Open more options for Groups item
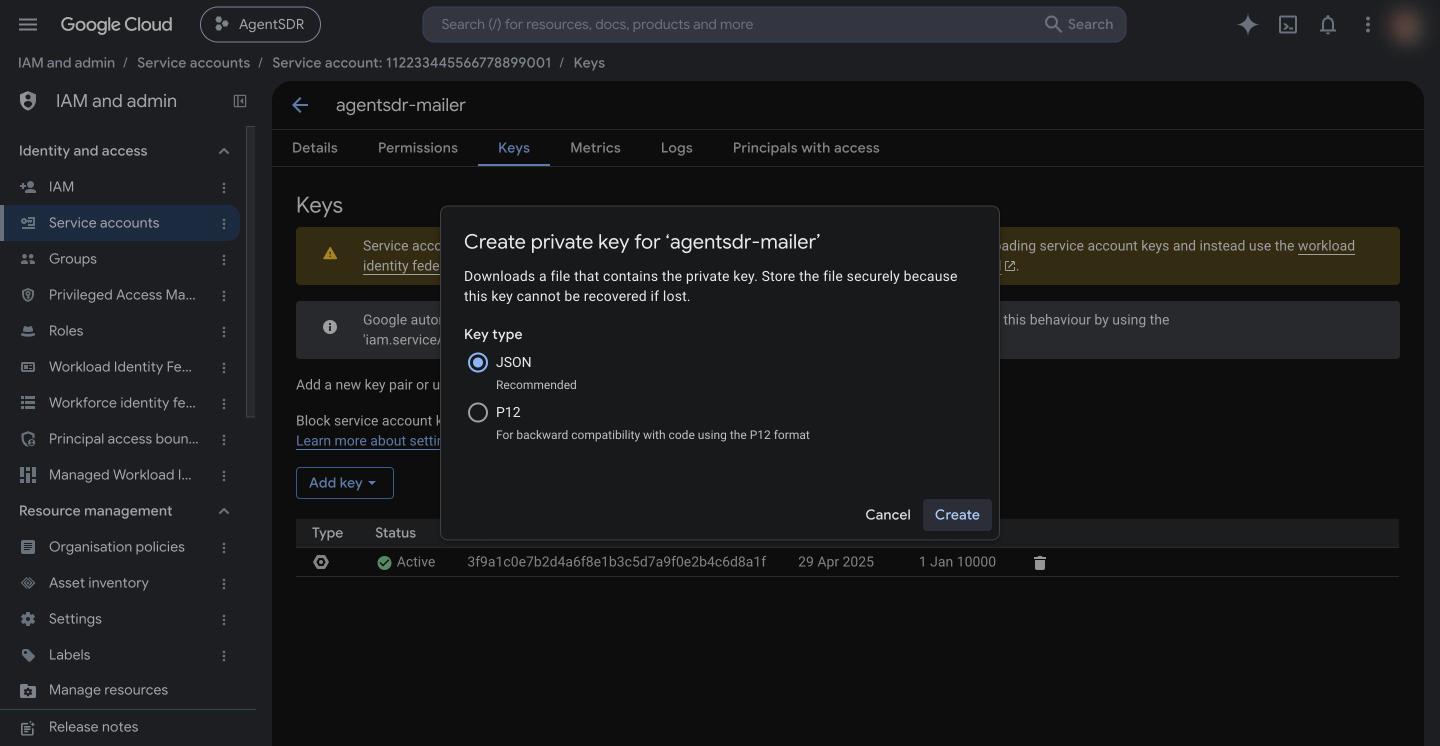This screenshot has height=746, width=1440. point(224,259)
